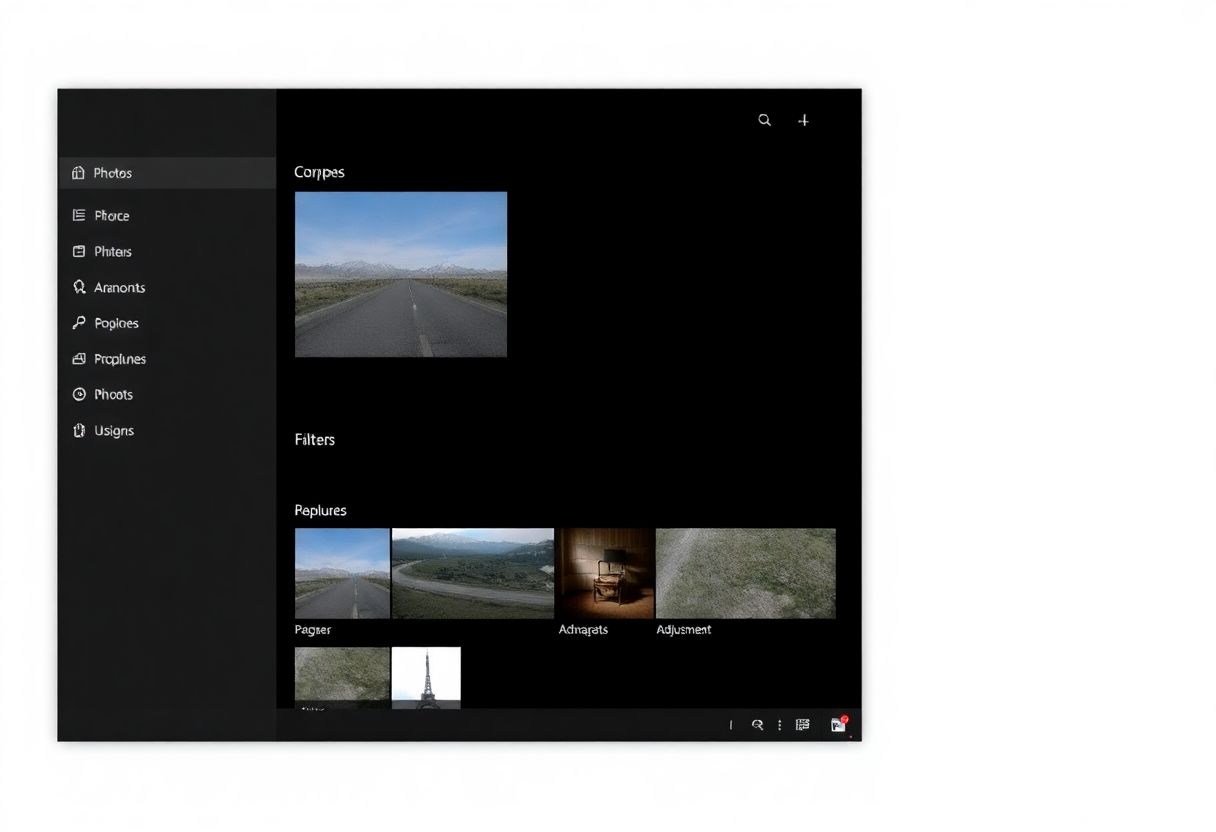Open the Filters icon in the sidebar
1216x832 pixels.
80,251
